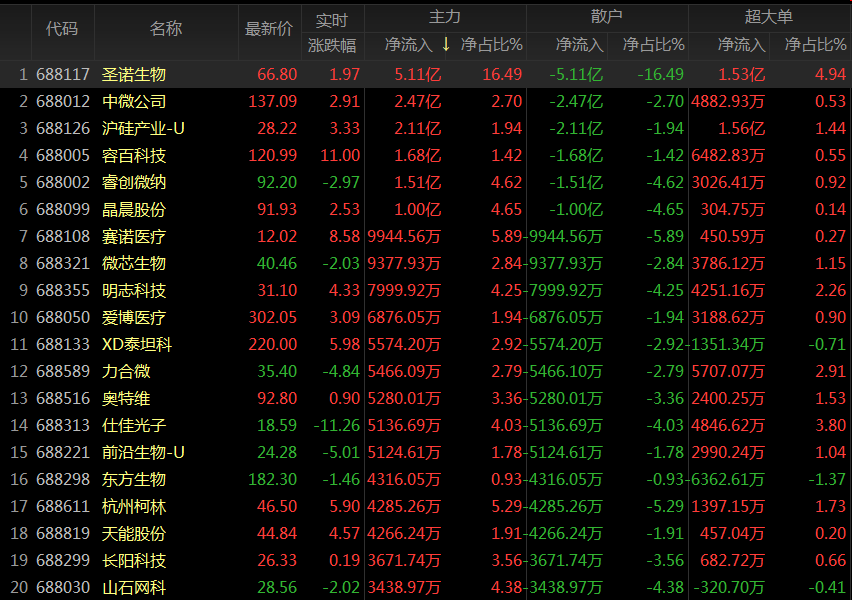Click the 散户 净流入 column header
This screenshot has width=852, height=600.
(x=580, y=45)
